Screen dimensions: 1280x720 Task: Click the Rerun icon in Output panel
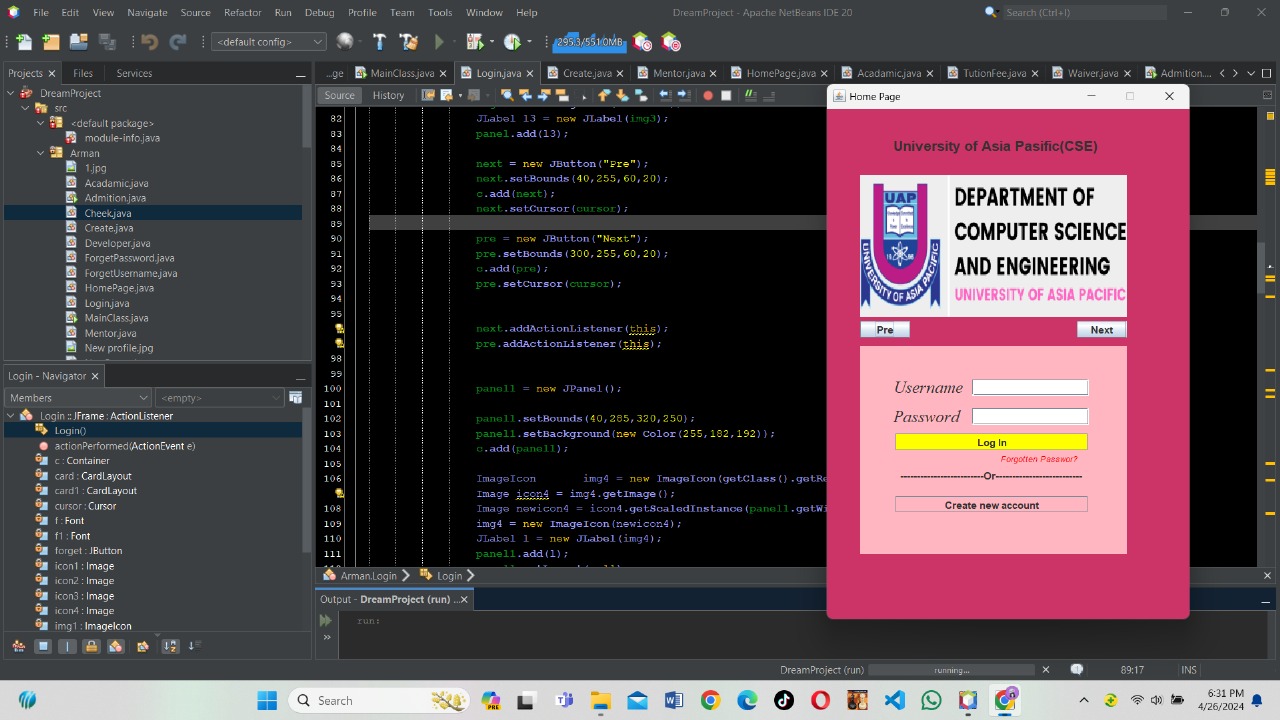[326, 620]
